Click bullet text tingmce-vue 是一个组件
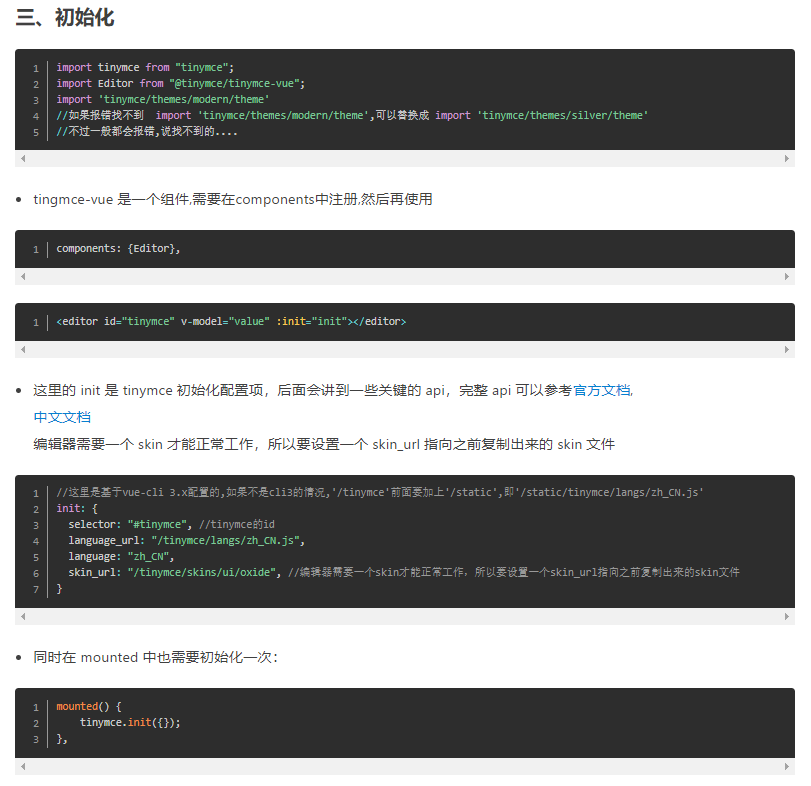The height and width of the screenshot is (786, 811). click(x=233, y=199)
